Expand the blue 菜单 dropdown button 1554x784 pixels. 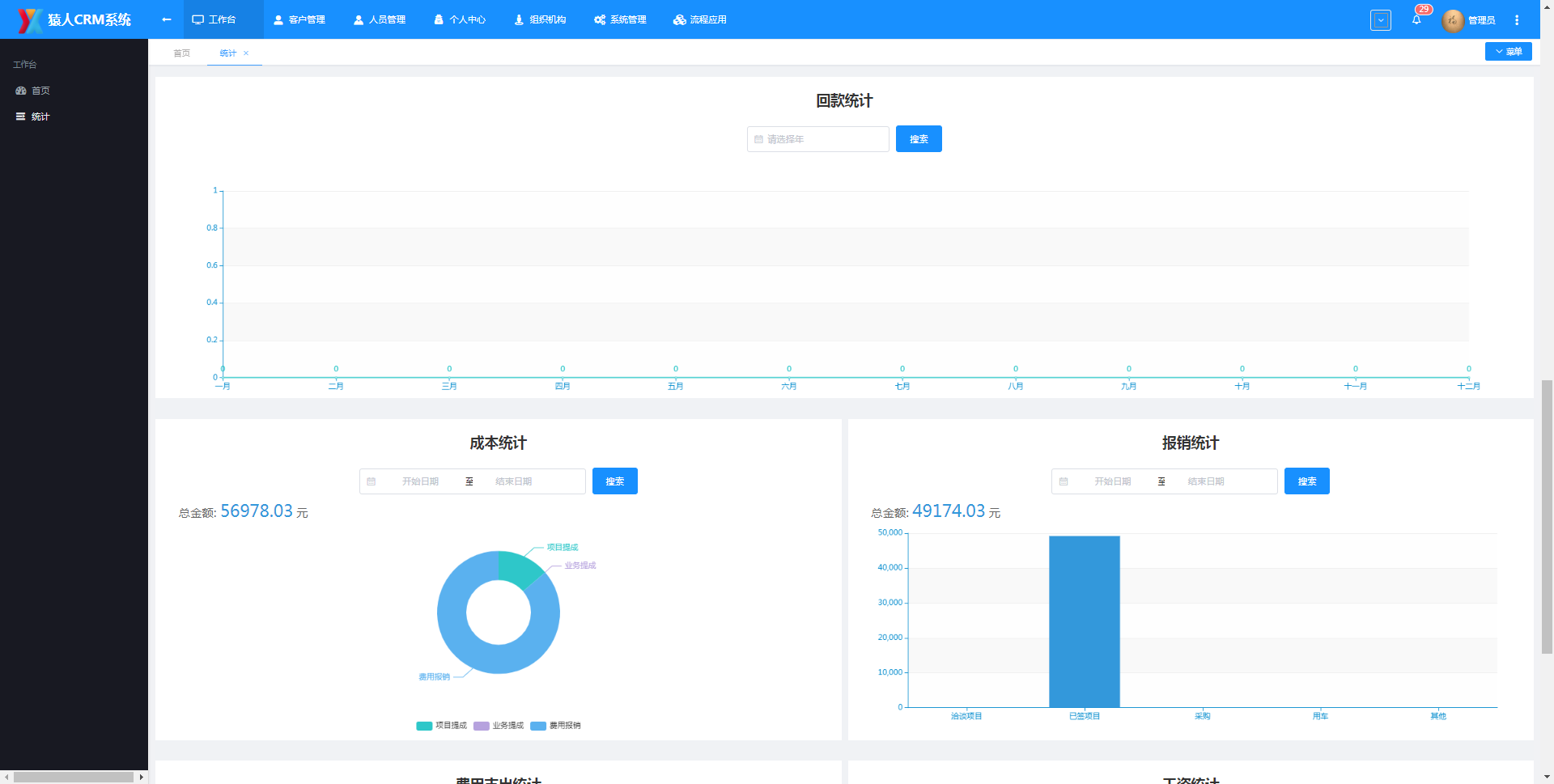tap(1509, 51)
